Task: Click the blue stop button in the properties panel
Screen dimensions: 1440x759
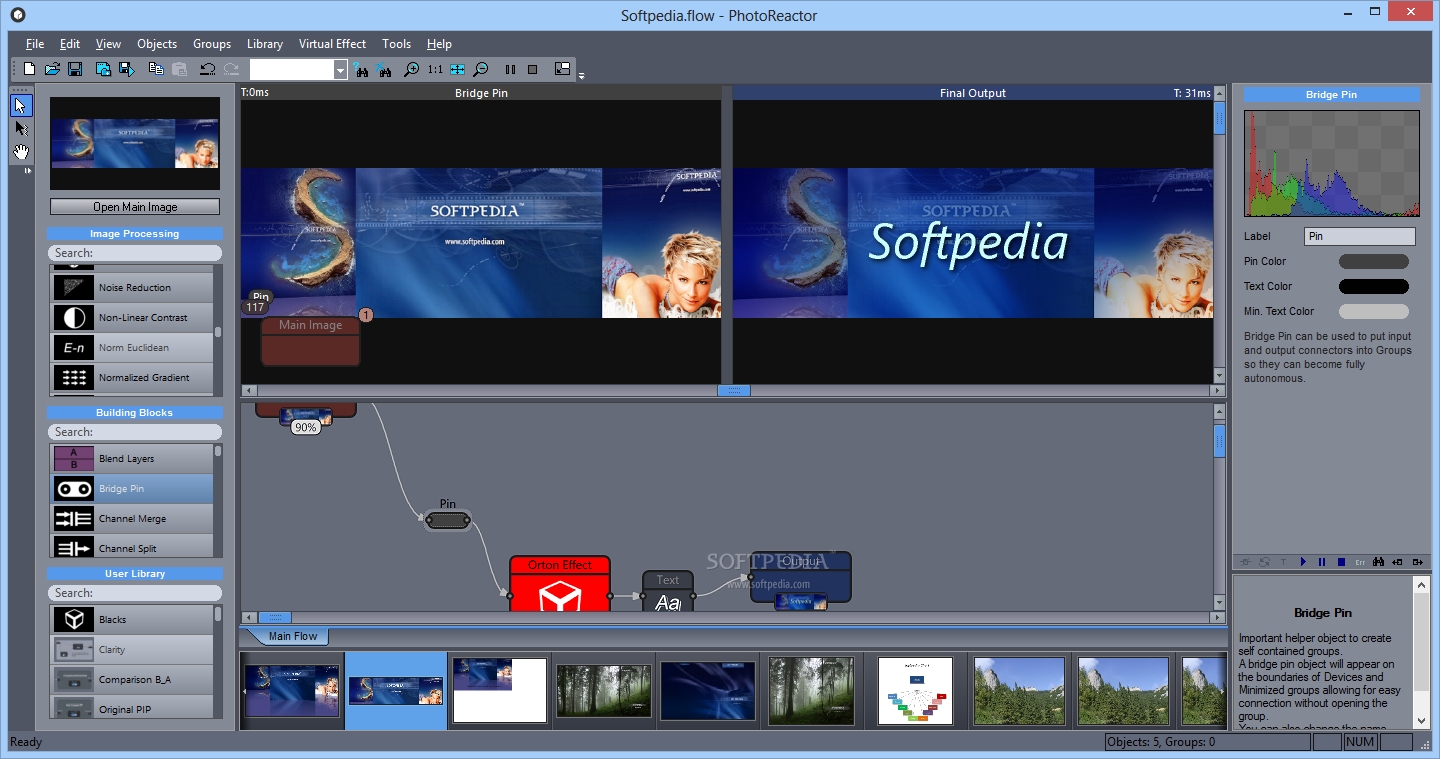Action: (1341, 562)
